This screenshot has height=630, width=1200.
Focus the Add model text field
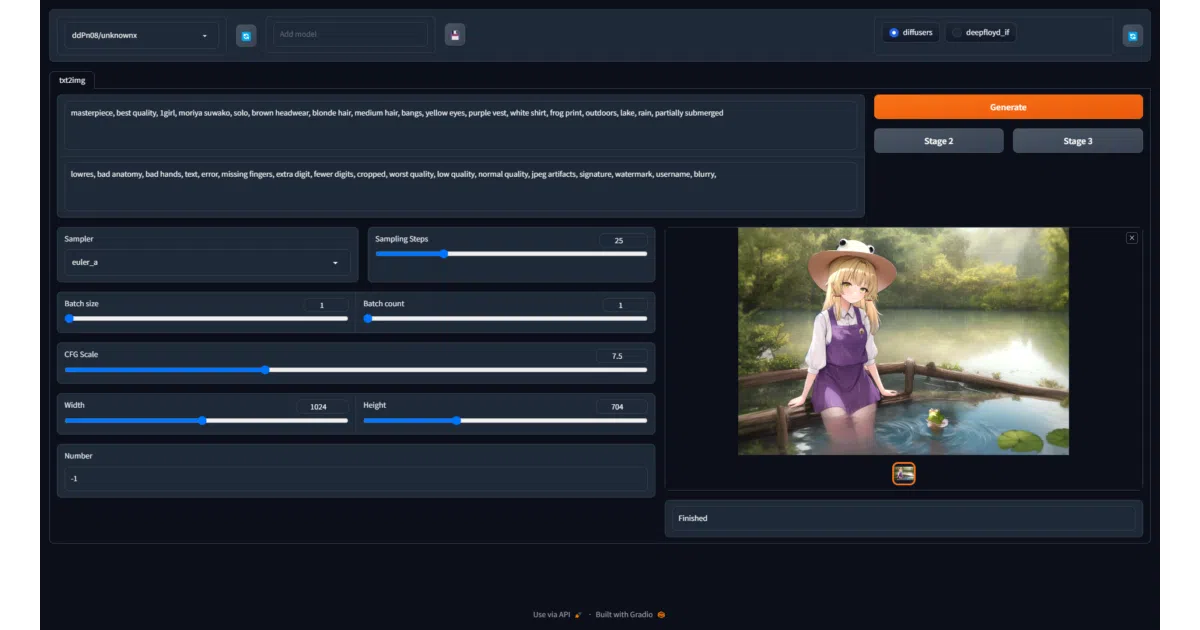[x=351, y=34]
